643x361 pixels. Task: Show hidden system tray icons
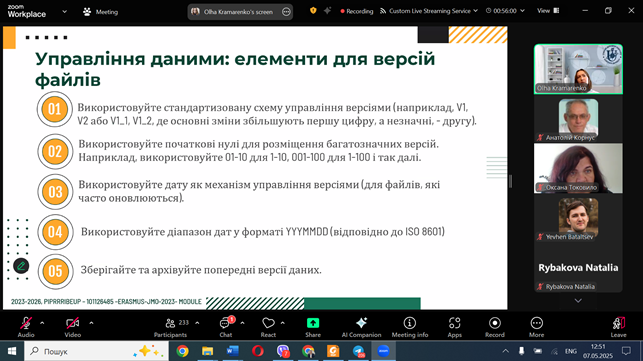tap(506, 351)
